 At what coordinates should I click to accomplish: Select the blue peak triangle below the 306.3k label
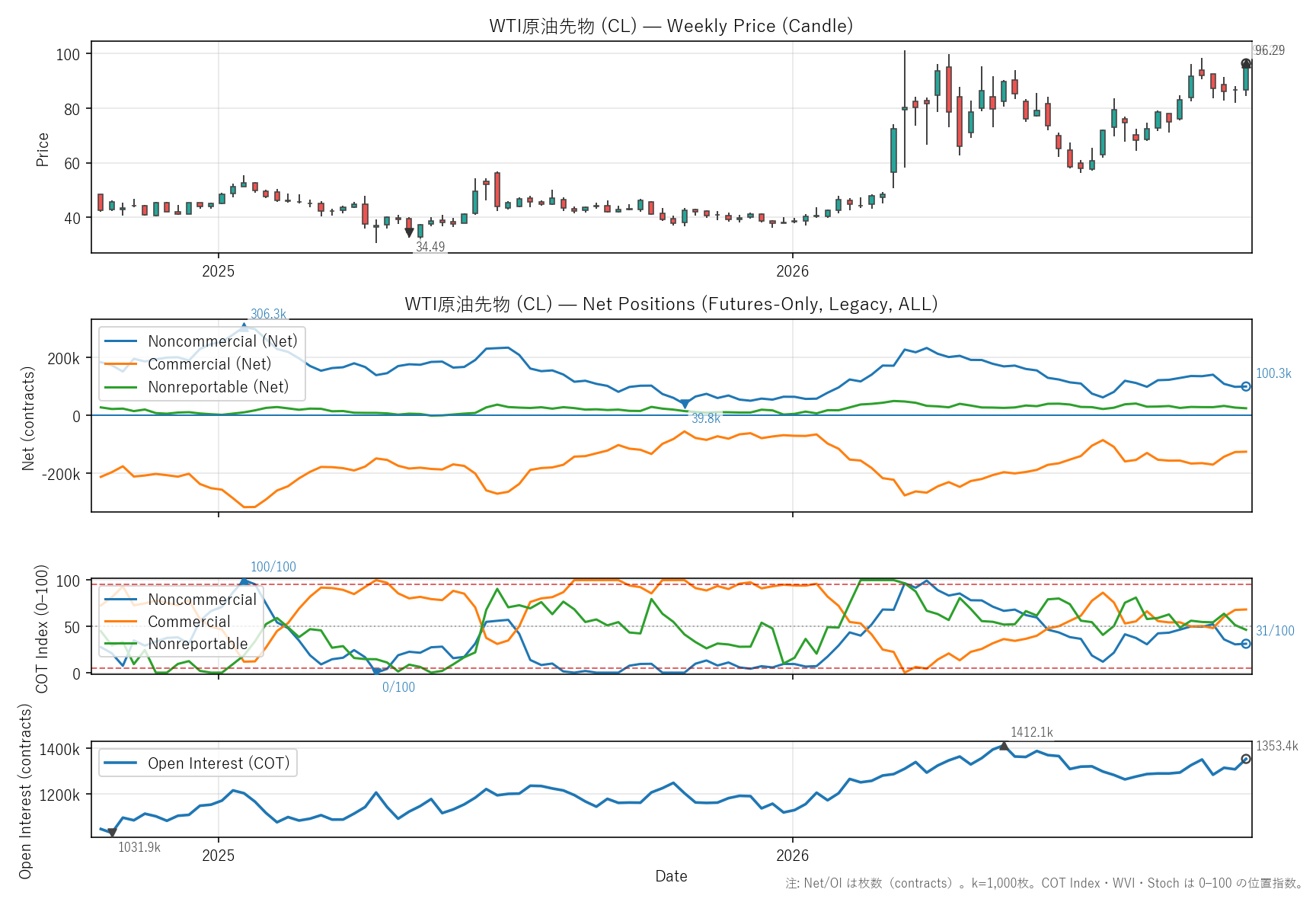[244, 327]
